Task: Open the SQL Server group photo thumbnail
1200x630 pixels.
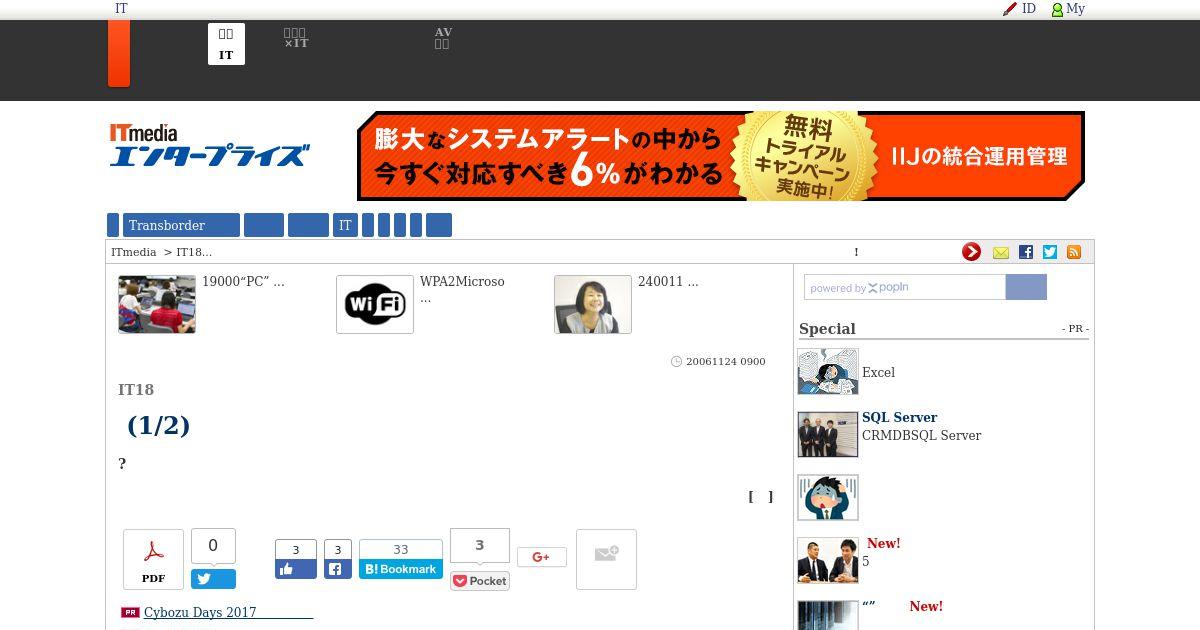Action: coord(828,434)
